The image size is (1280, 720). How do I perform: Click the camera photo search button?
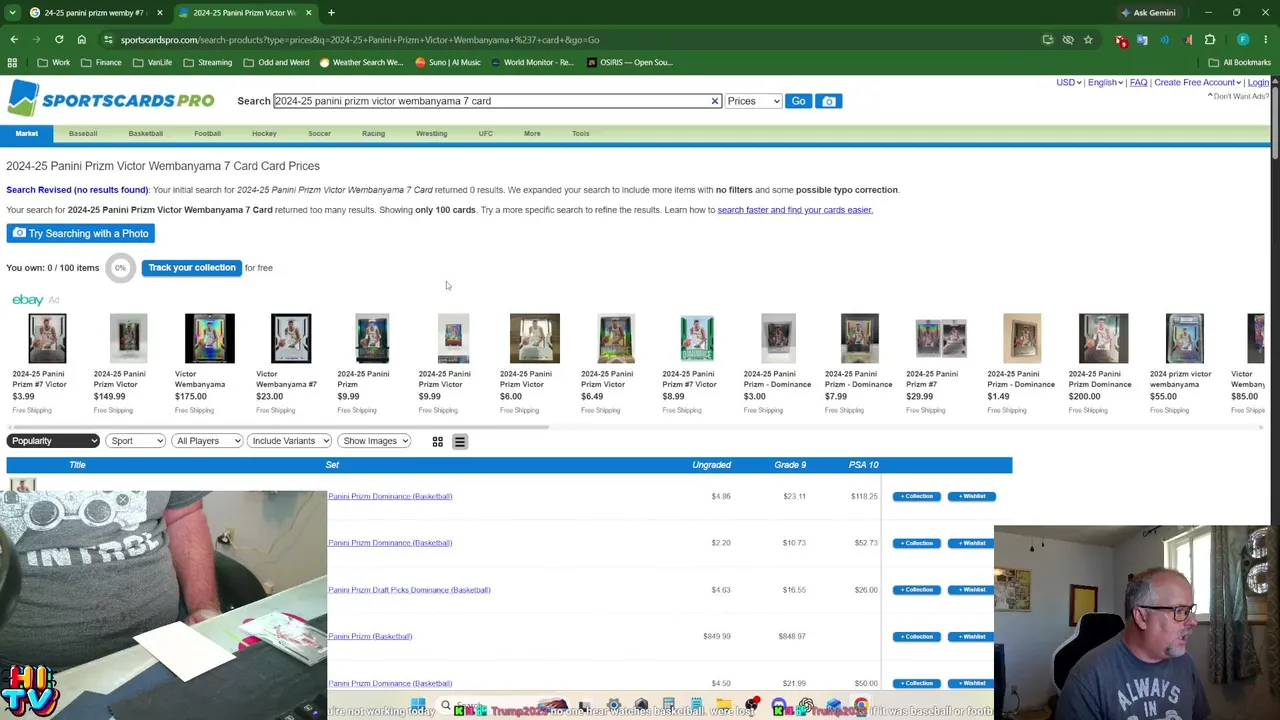pos(829,101)
